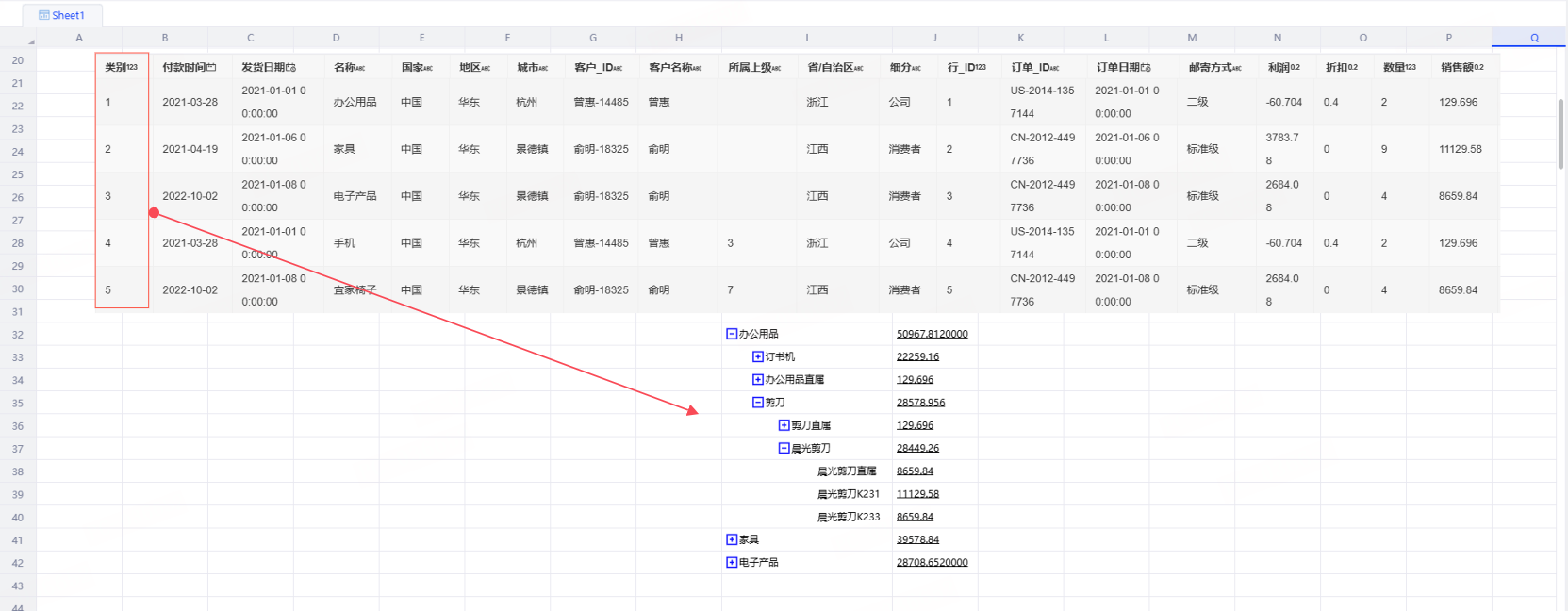The height and width of the screenshot is (611, 1568).
Task: Click datetime icon beside 订单日期 header
Action: [1146, 68]
